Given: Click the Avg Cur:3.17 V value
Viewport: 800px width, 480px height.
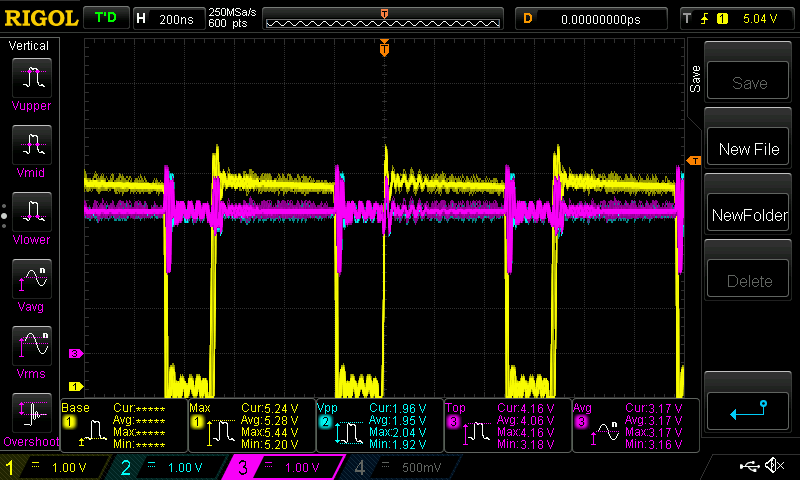Looking at the screenshot, I should [x=654, y=408].
